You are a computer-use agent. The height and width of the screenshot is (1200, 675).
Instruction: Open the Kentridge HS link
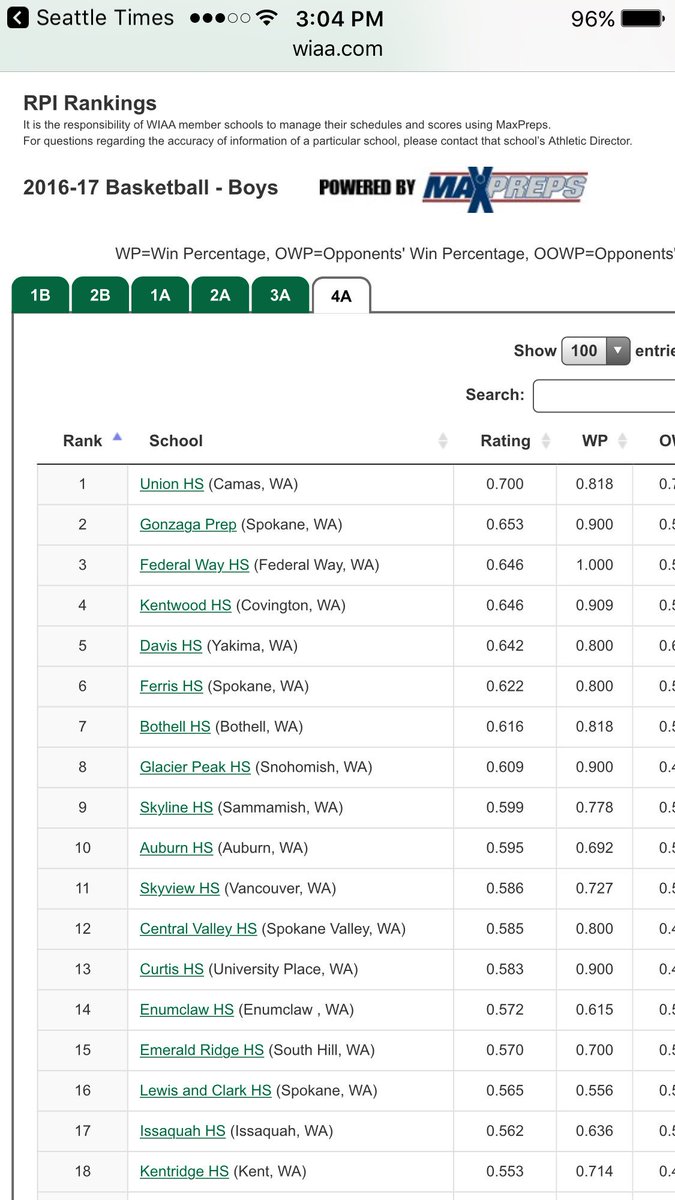point(184,1171)
